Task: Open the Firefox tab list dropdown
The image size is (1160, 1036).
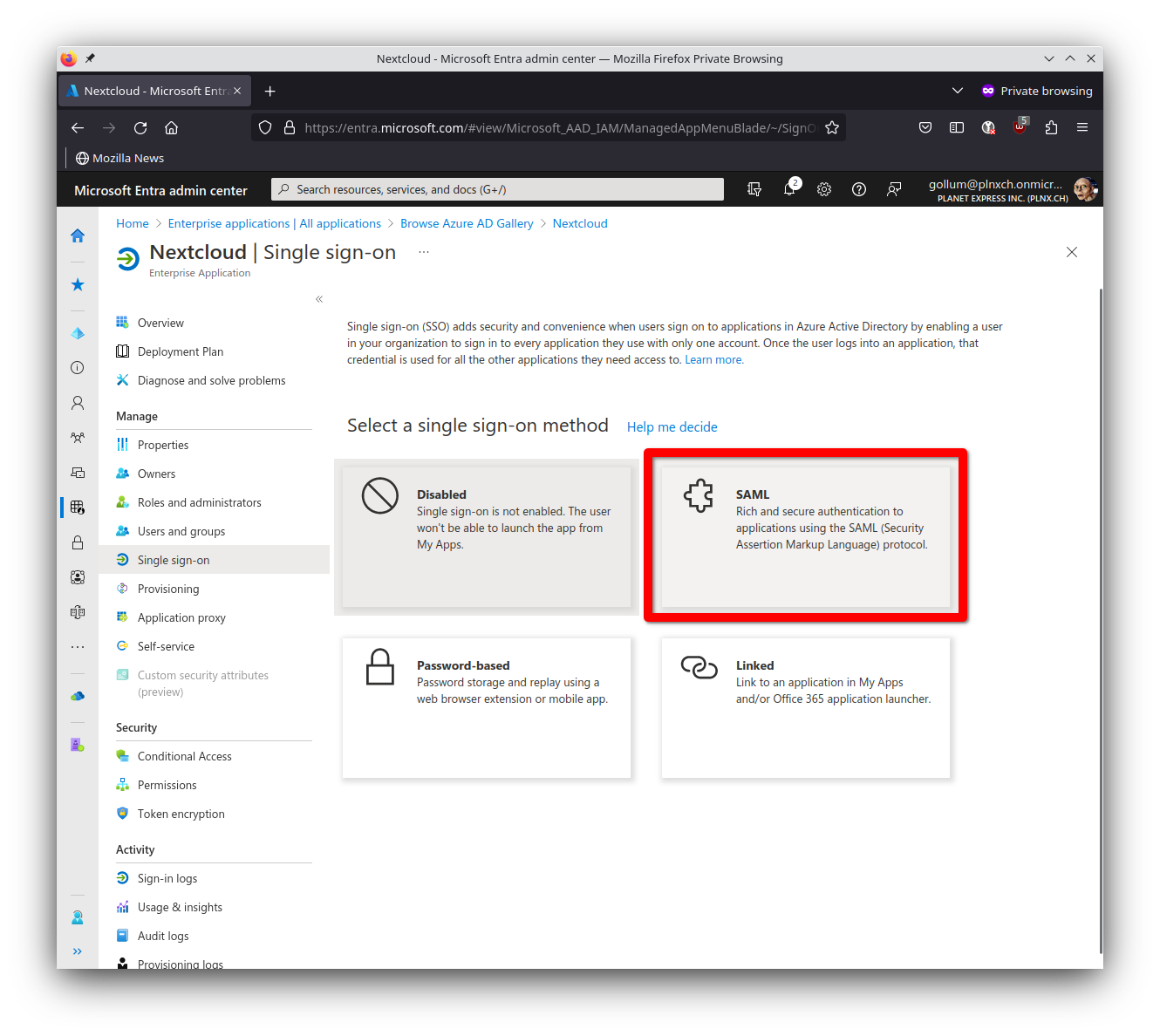Action: (x=957, y=90)
